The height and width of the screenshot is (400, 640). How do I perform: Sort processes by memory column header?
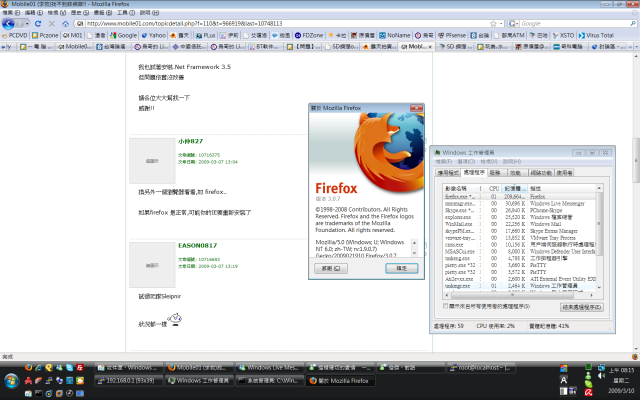tap(515, 189)
